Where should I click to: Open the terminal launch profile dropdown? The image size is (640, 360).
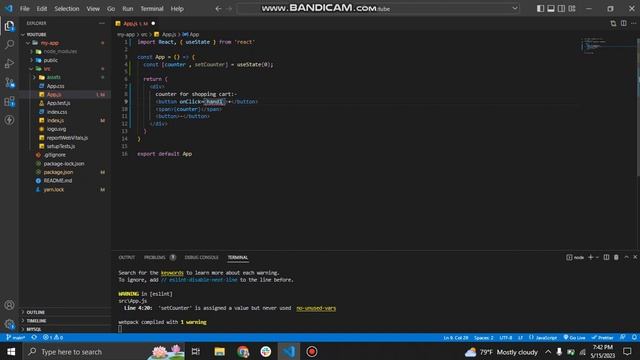(x=597, y=257)
